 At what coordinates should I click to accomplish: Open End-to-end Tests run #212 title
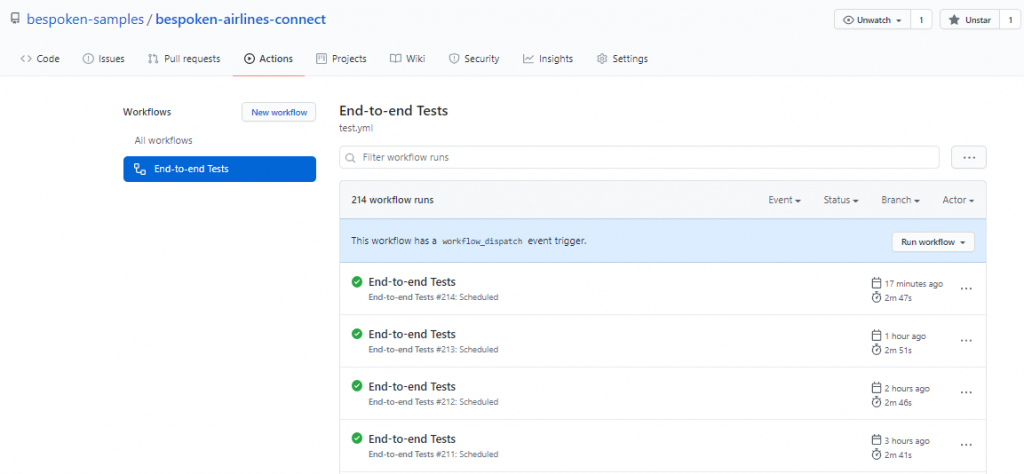click(x=412, y=386)
